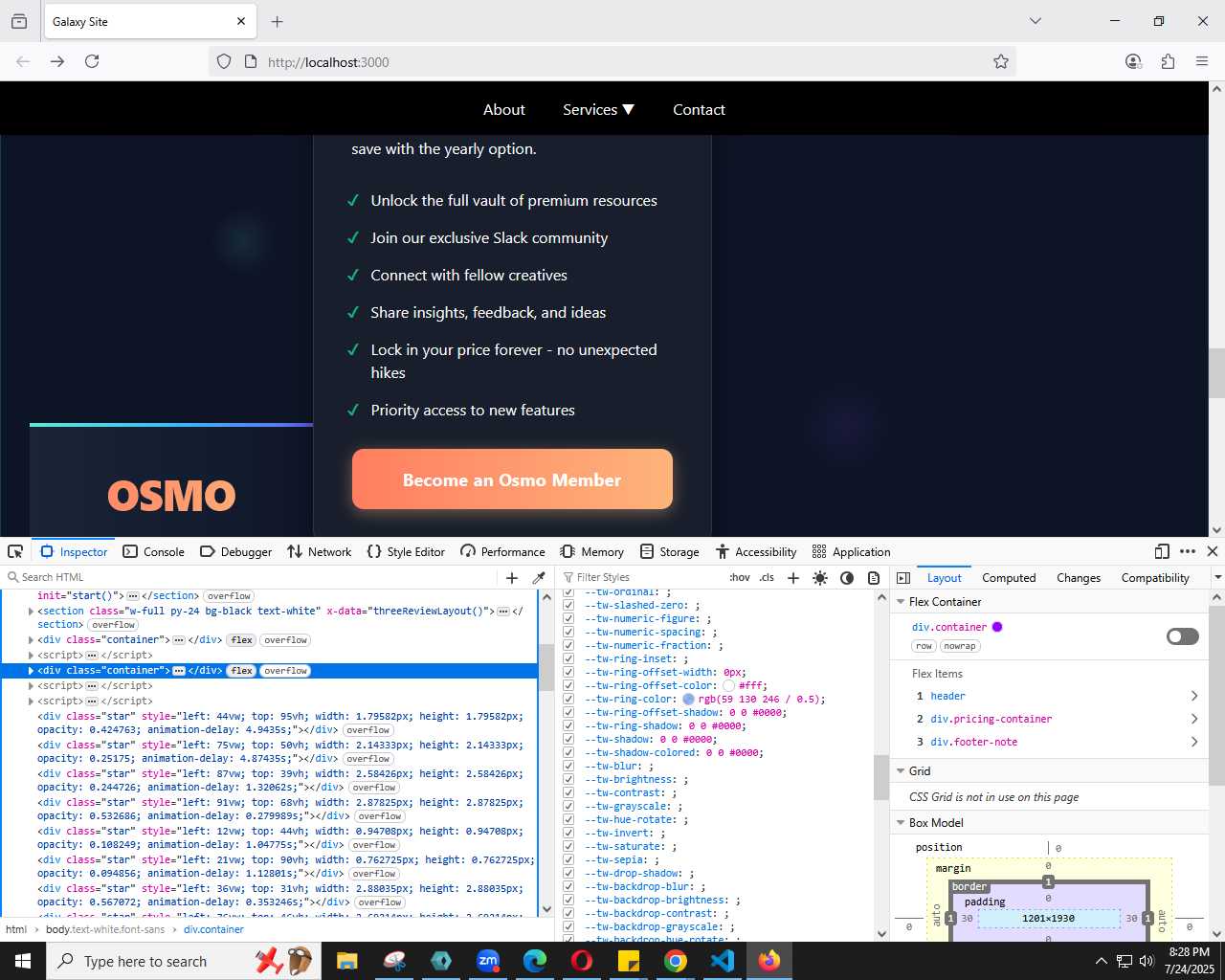Viewport: 1225px width, 980px height.
Task: Pick a color with the eyedropper icon
Action: point(539,577)
